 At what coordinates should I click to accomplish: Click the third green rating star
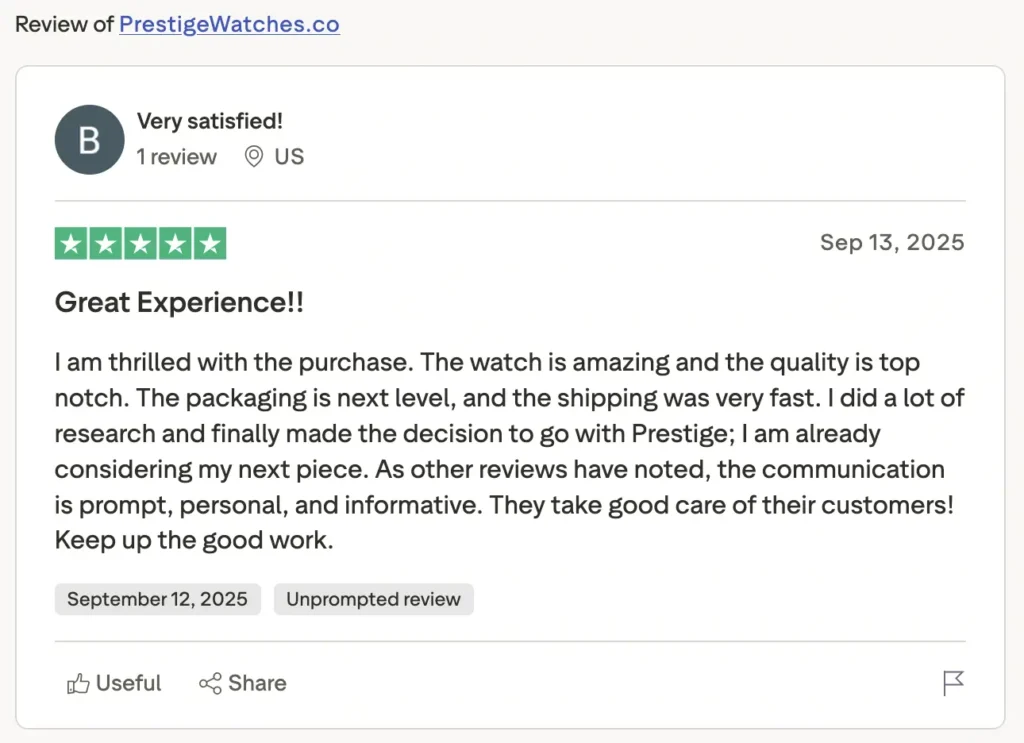click(x=140, y=244)
